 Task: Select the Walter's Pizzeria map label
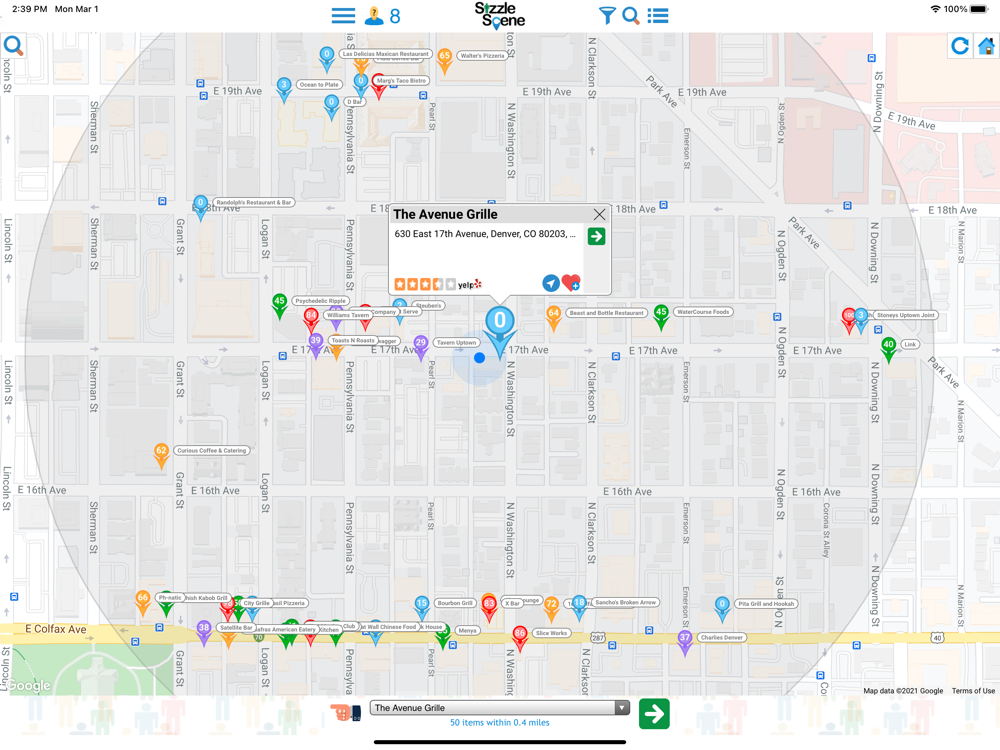tap(482, 56)
